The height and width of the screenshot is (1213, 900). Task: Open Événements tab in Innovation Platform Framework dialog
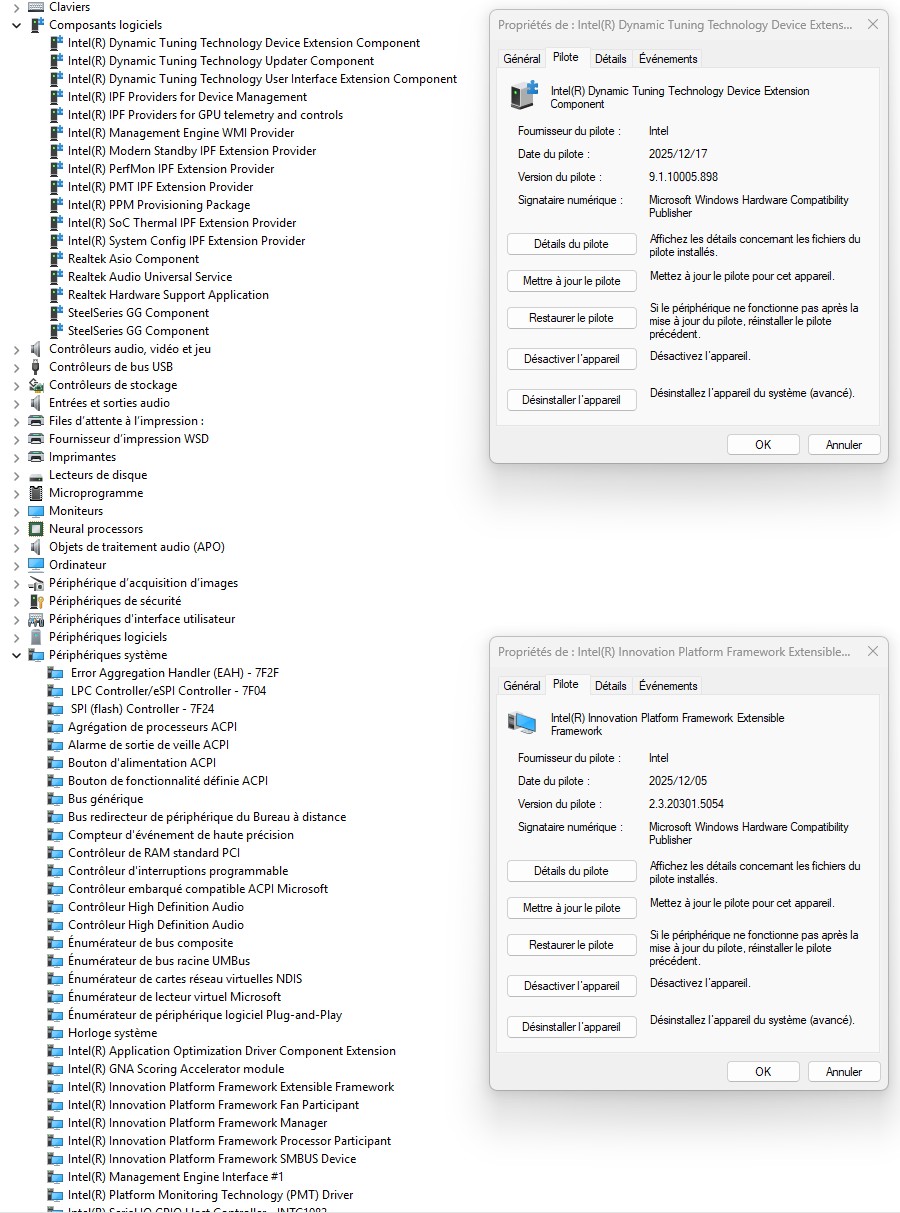coord(668,686)
